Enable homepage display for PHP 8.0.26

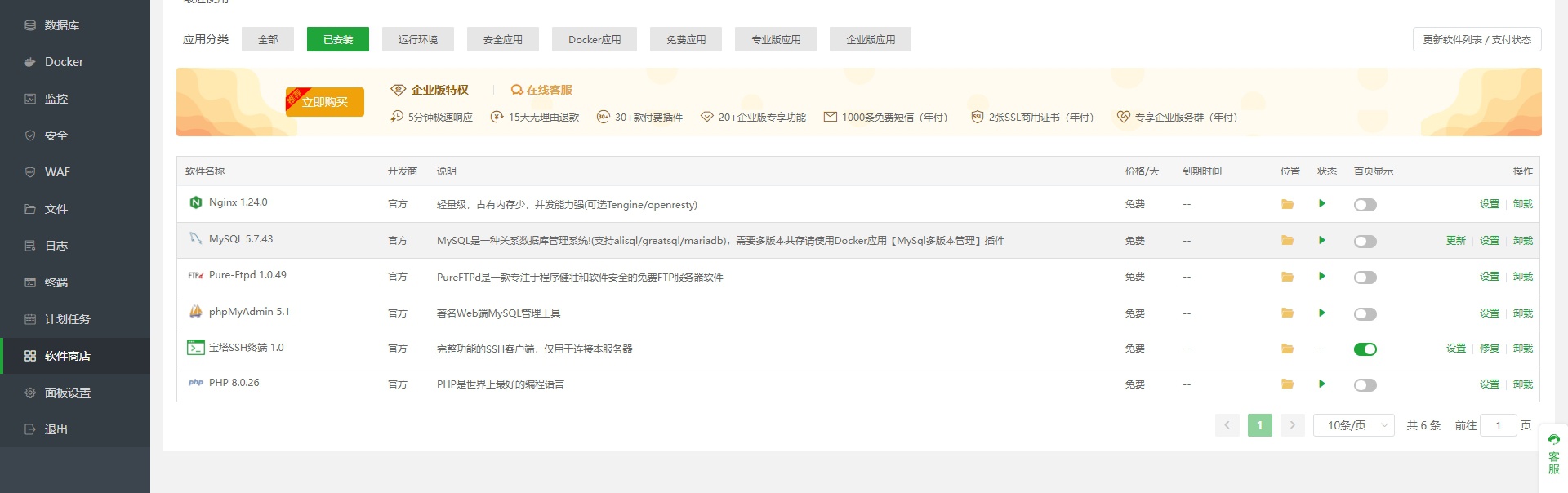pos(1365,385)
